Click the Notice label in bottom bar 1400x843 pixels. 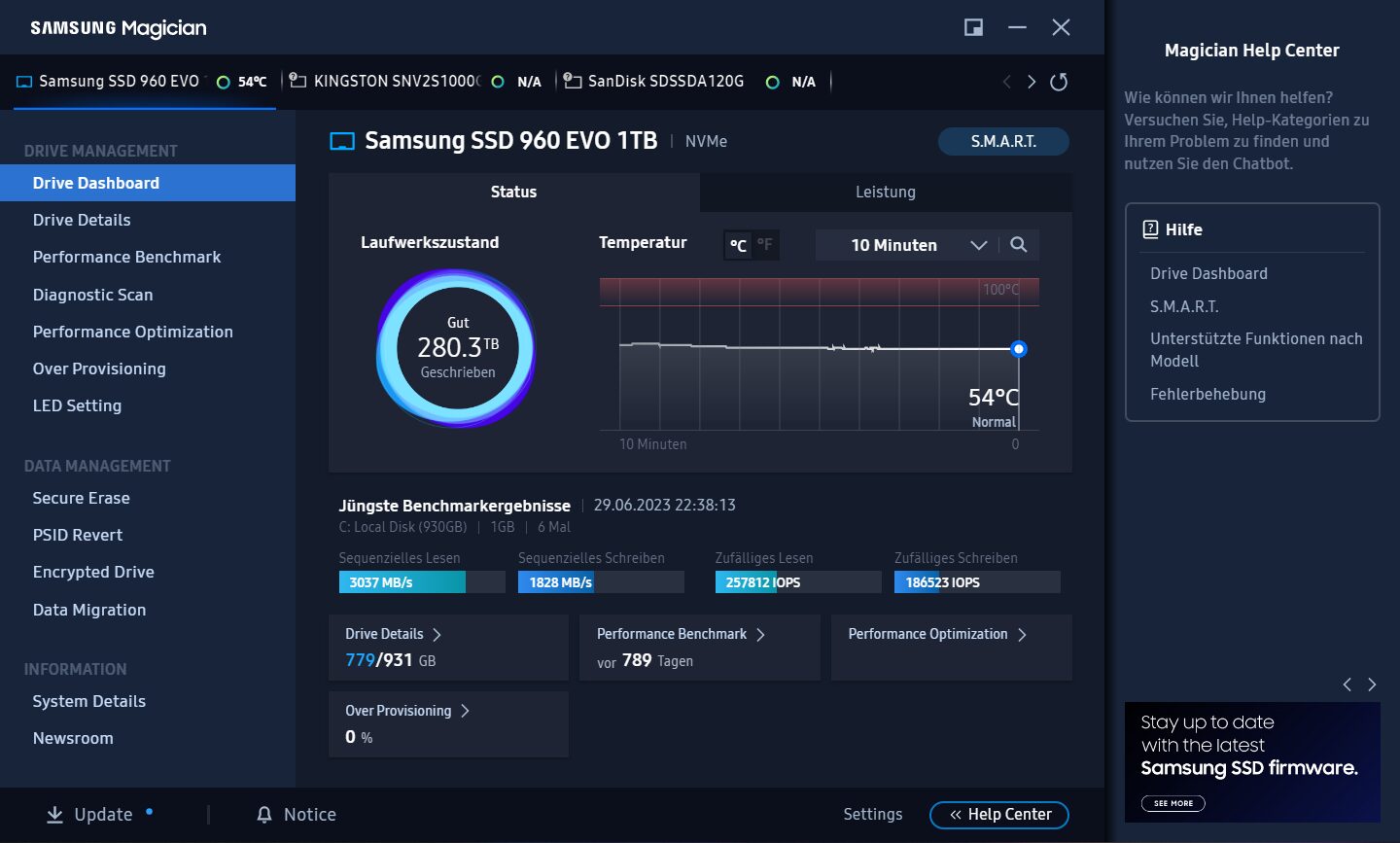310,815
